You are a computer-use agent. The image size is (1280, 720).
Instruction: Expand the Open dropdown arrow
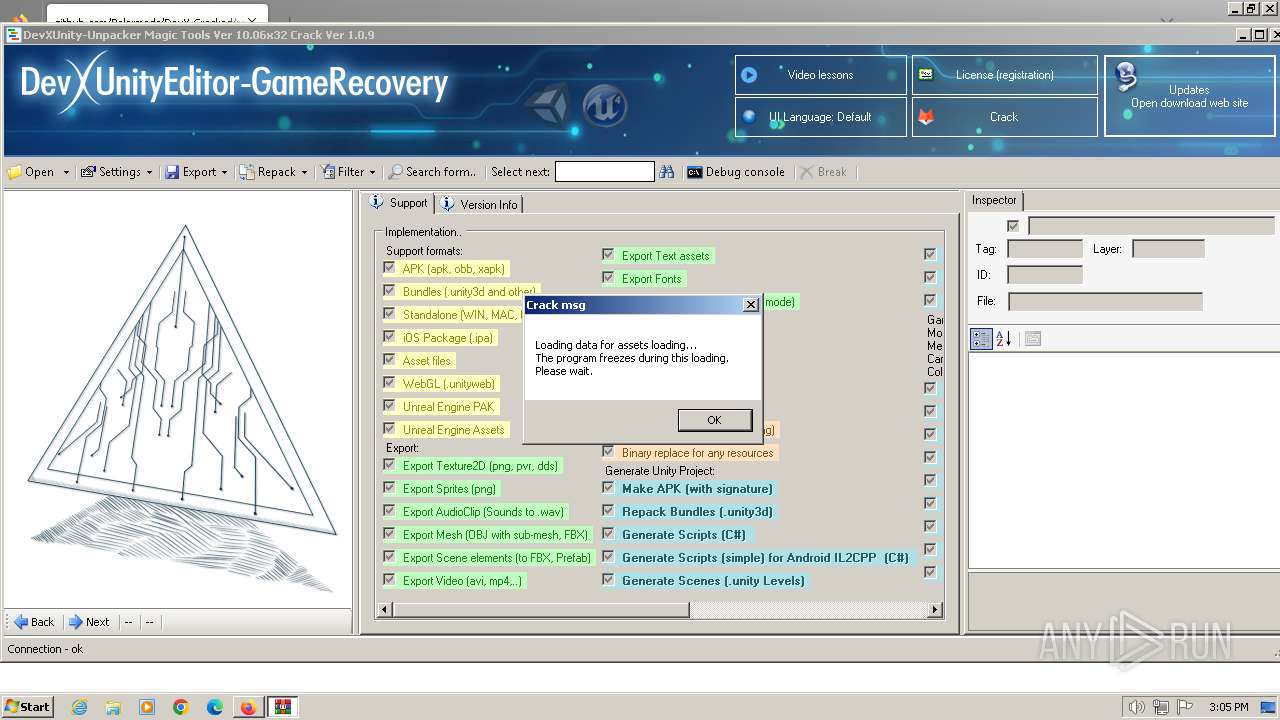tap(66, 172)
